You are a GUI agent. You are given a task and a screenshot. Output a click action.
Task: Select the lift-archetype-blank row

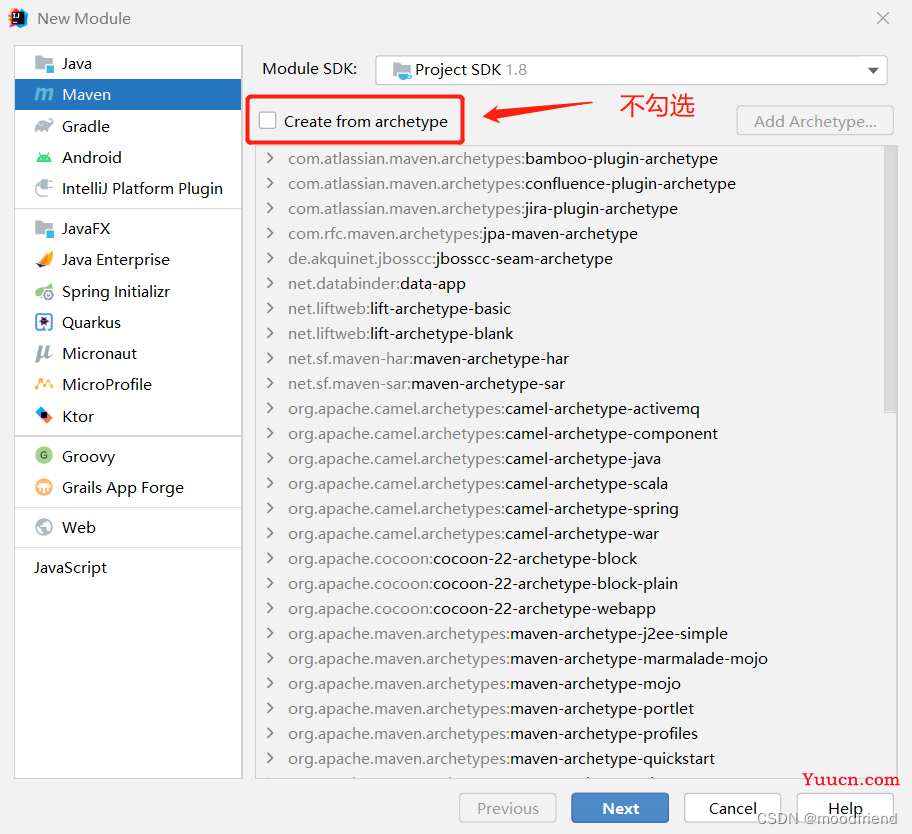click(570, 333)
